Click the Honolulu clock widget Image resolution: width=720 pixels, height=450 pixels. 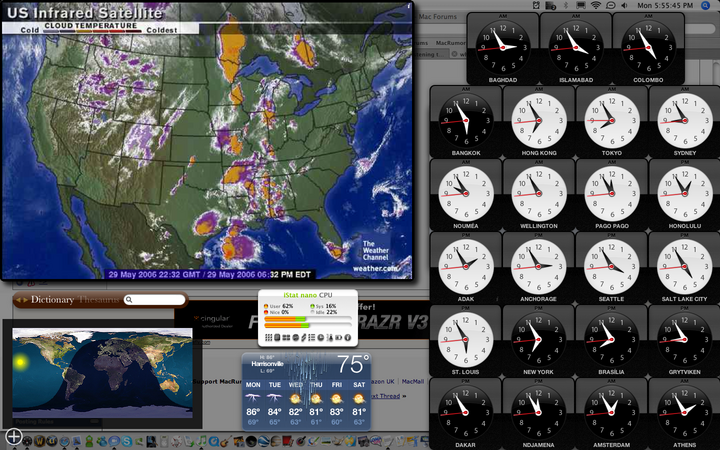[685, 195]
